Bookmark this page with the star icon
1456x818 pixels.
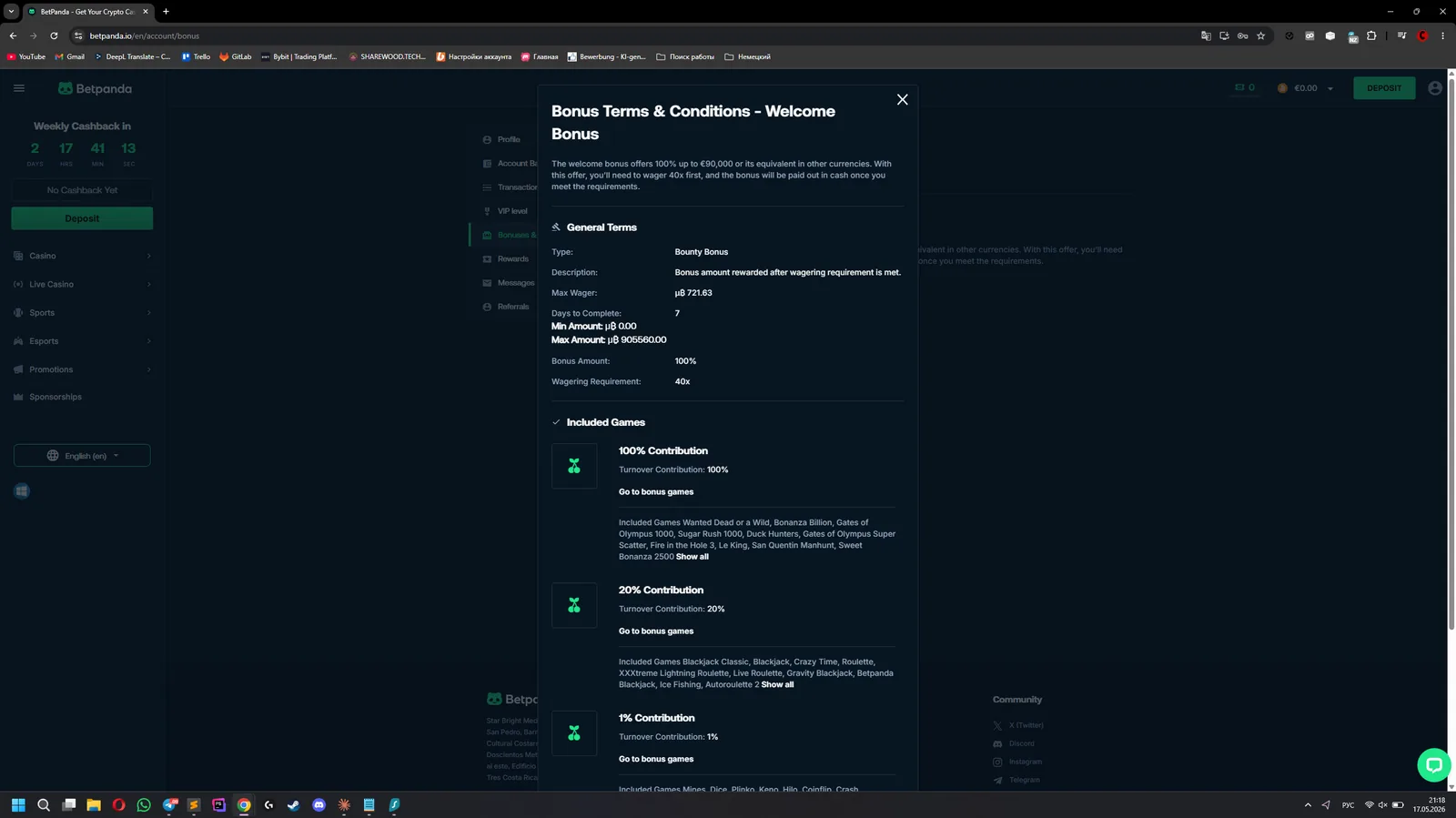coord(1260,35)
